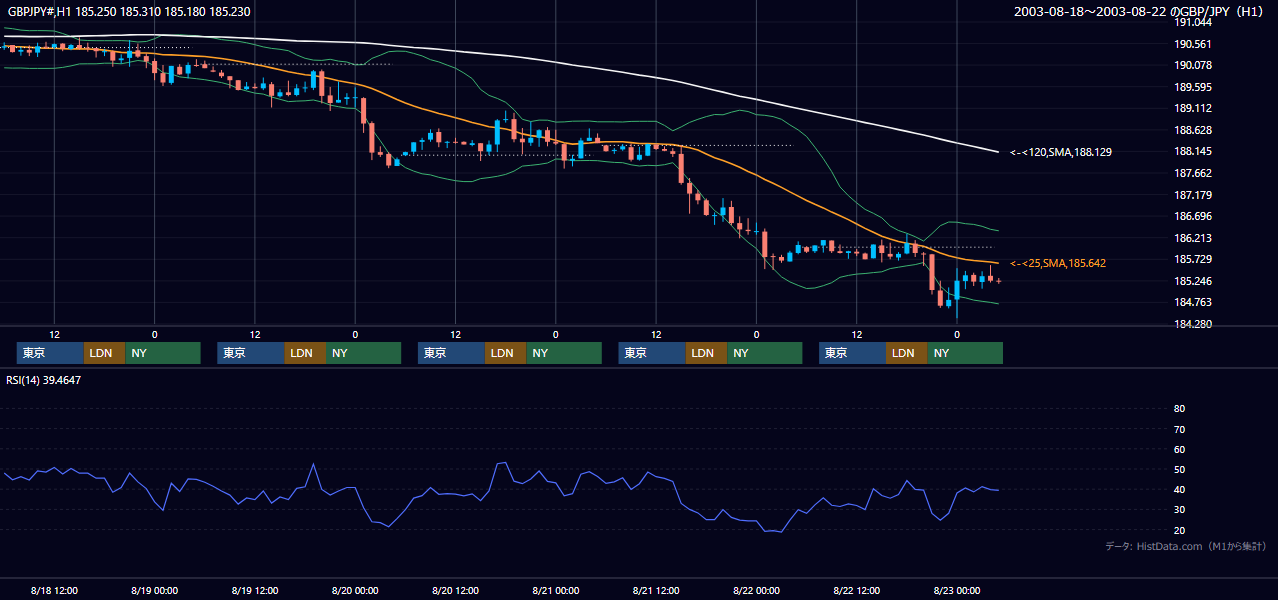Click the LDN session box for 8/18
Image resolution: width=1278 pixels, height=600 pixels.
click(x=105, y=353)
